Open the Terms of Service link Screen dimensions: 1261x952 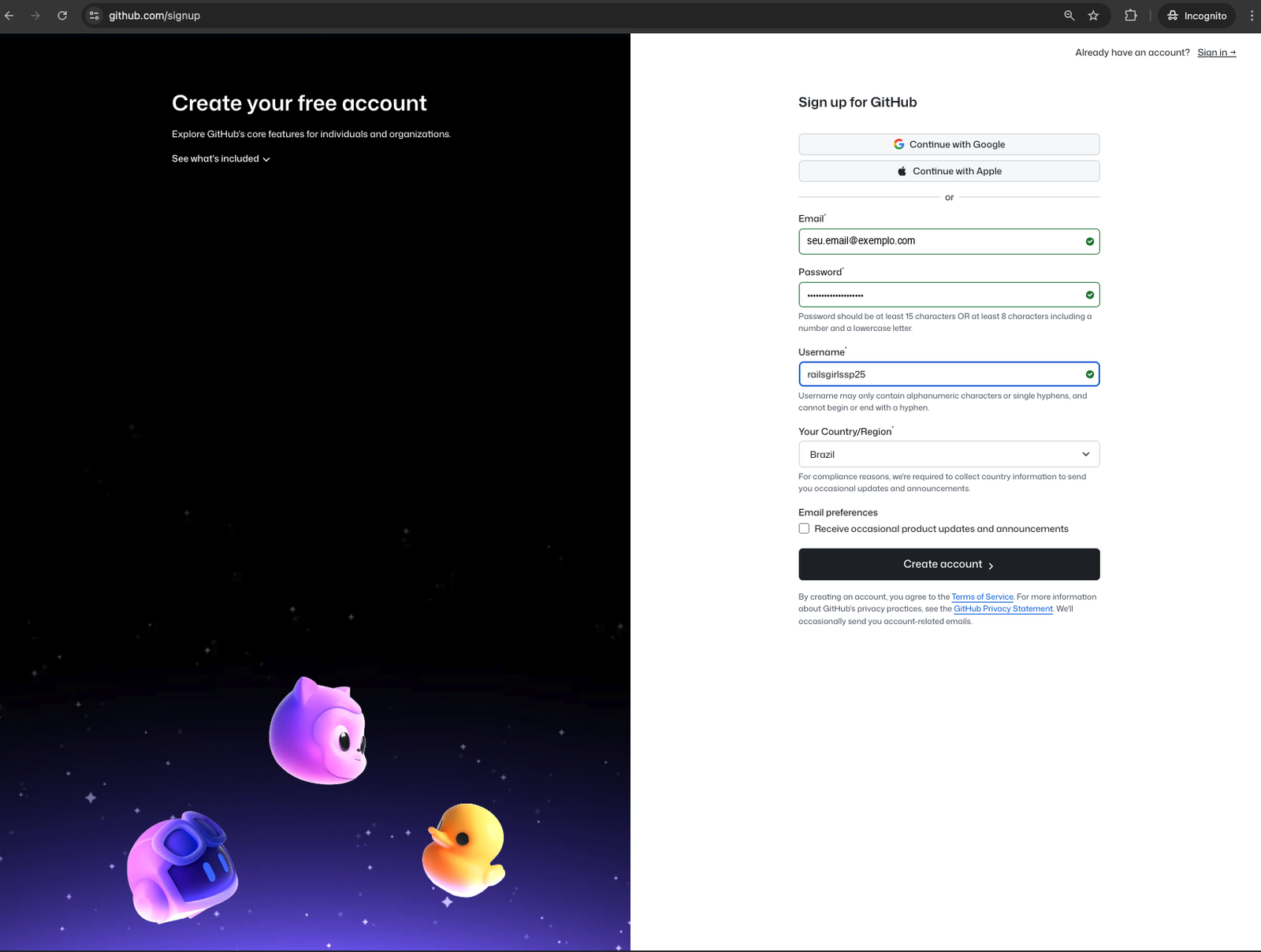(x=982, y=597)
